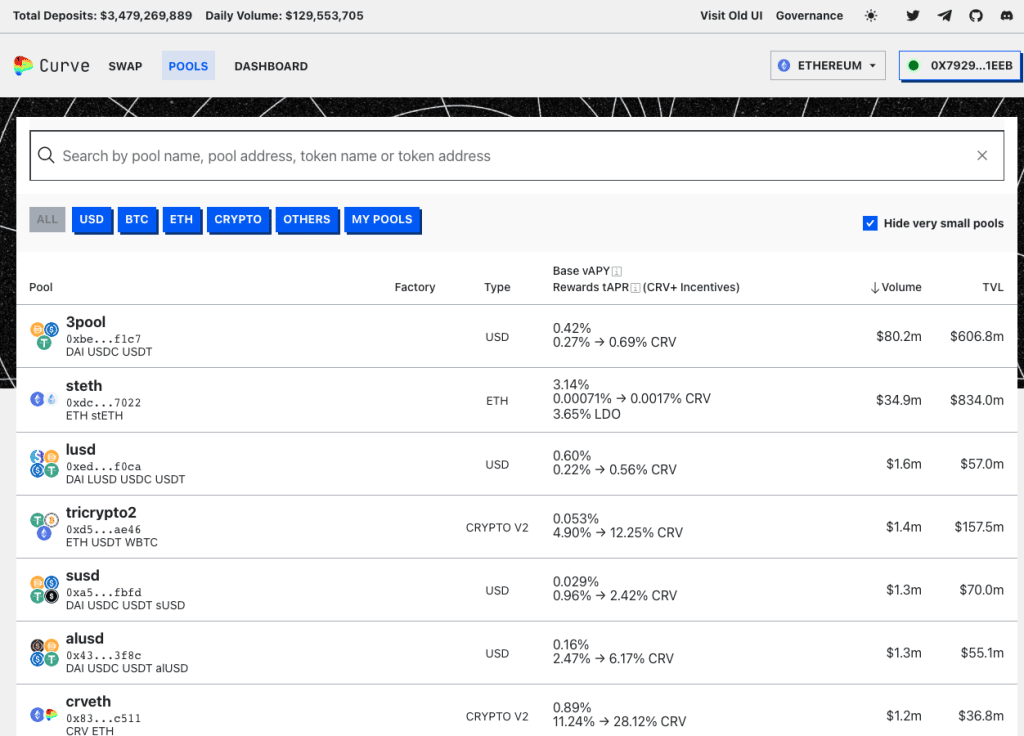This screenshot has width=1024, height=736.
Task: Open the lusd pool name
Action: point(80,449)
